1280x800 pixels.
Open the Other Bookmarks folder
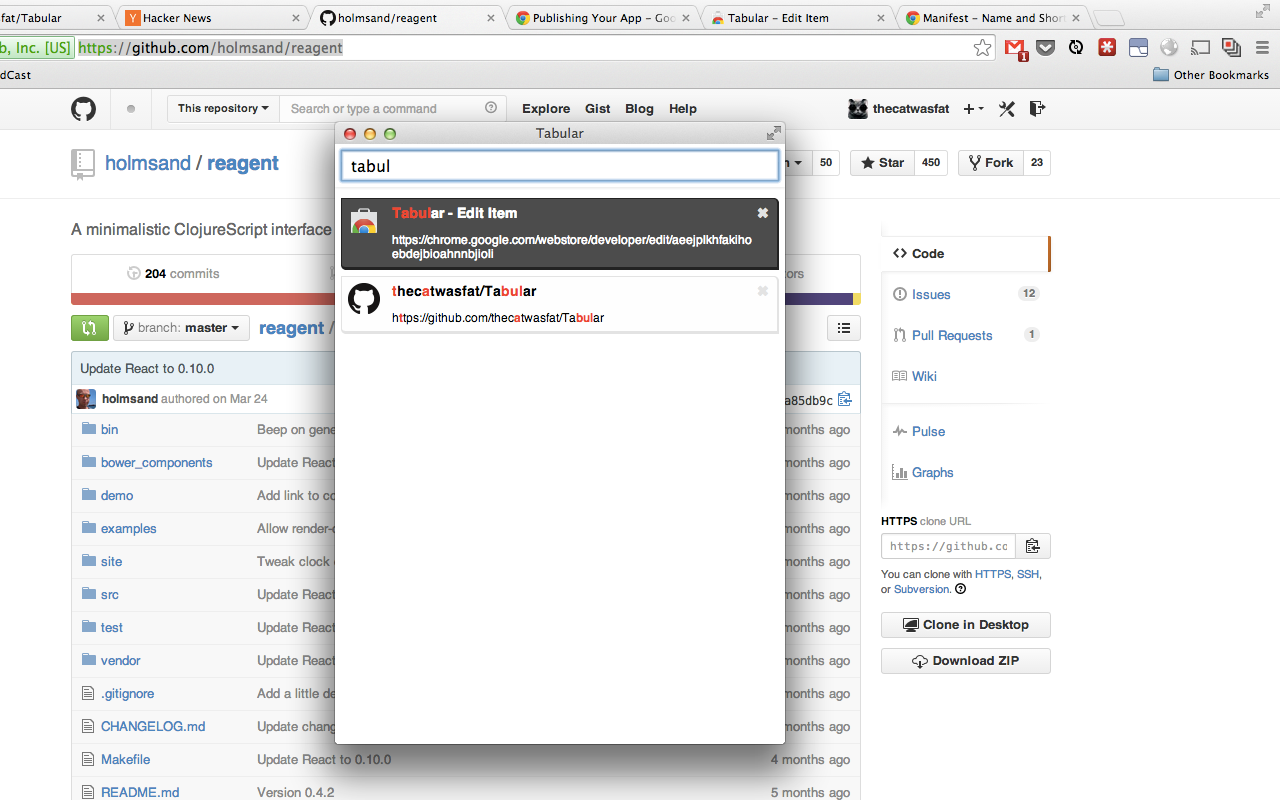[x=1211, y=75]
